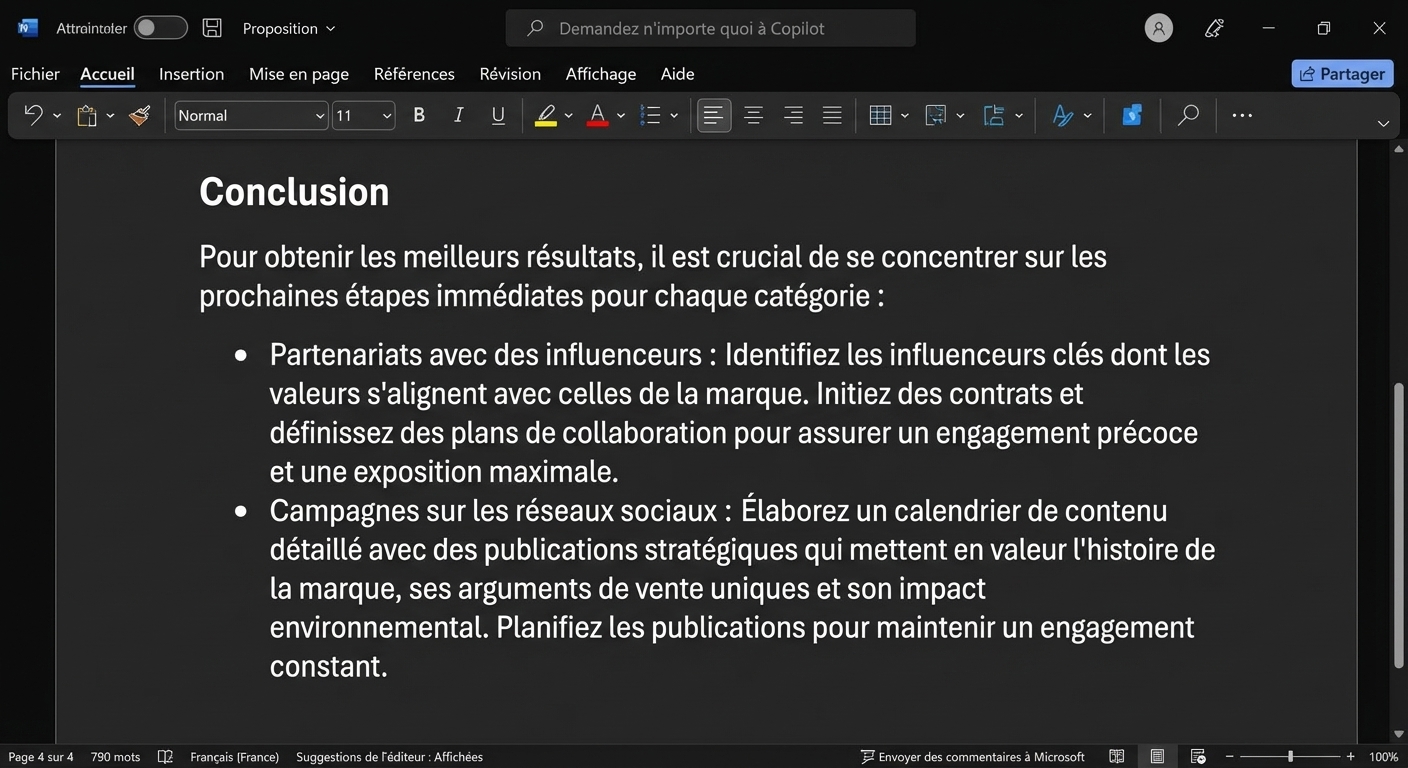
Task: Click the proofing book icon in status bar
Action: [166, 757]
